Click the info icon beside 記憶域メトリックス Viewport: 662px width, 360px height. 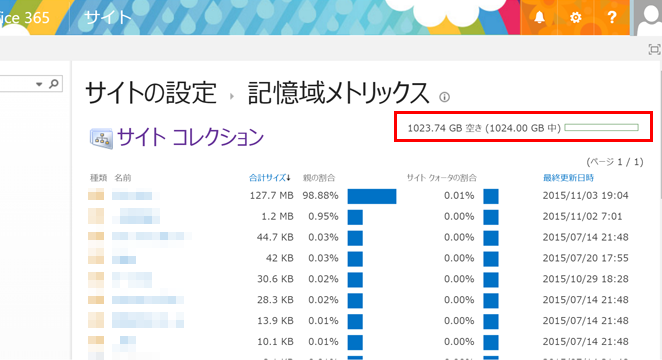[x=444, y=97]
